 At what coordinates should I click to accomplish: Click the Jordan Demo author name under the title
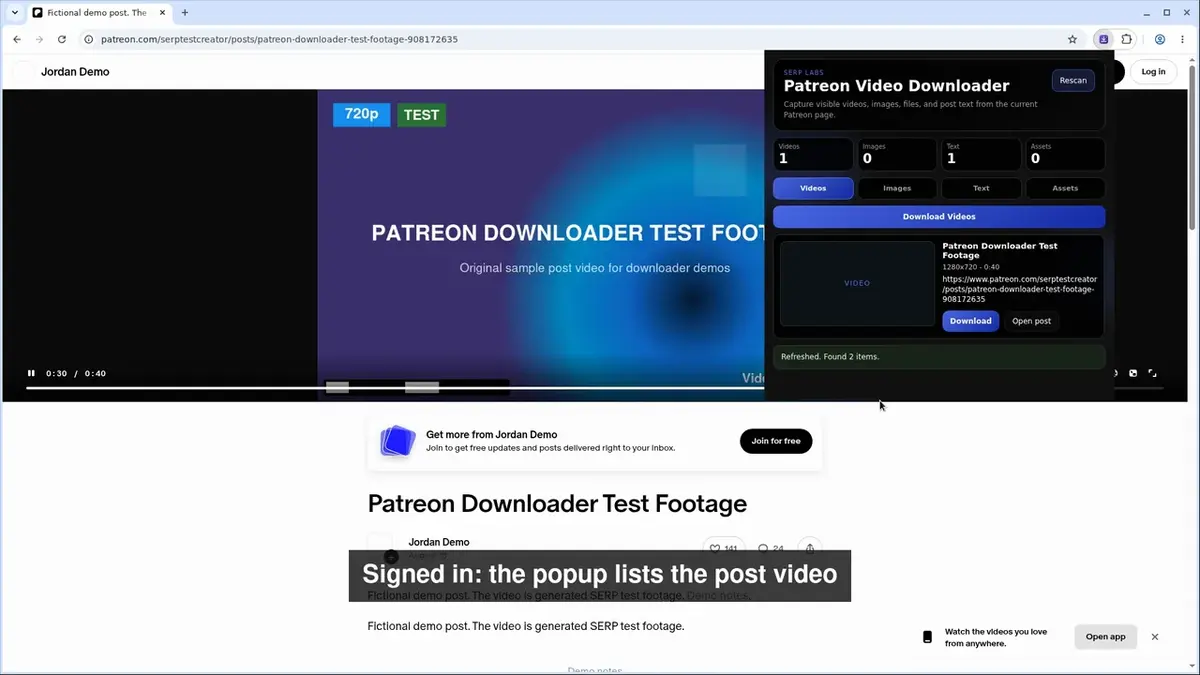pos(438,542)
